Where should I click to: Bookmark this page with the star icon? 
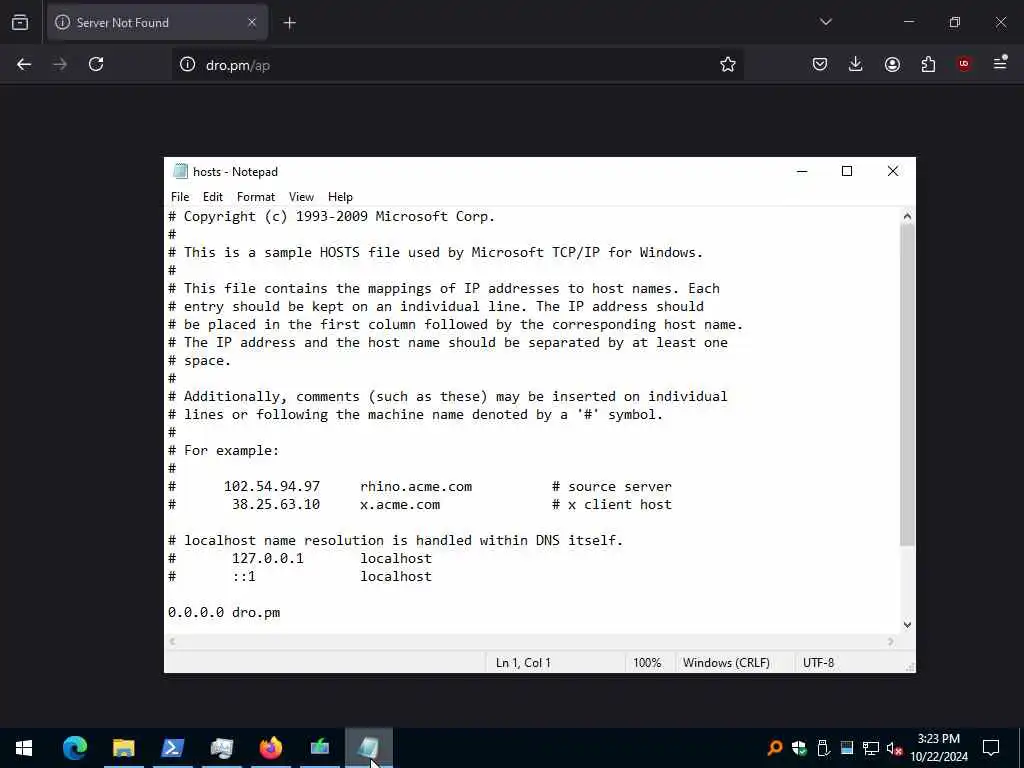coord(728,64)
